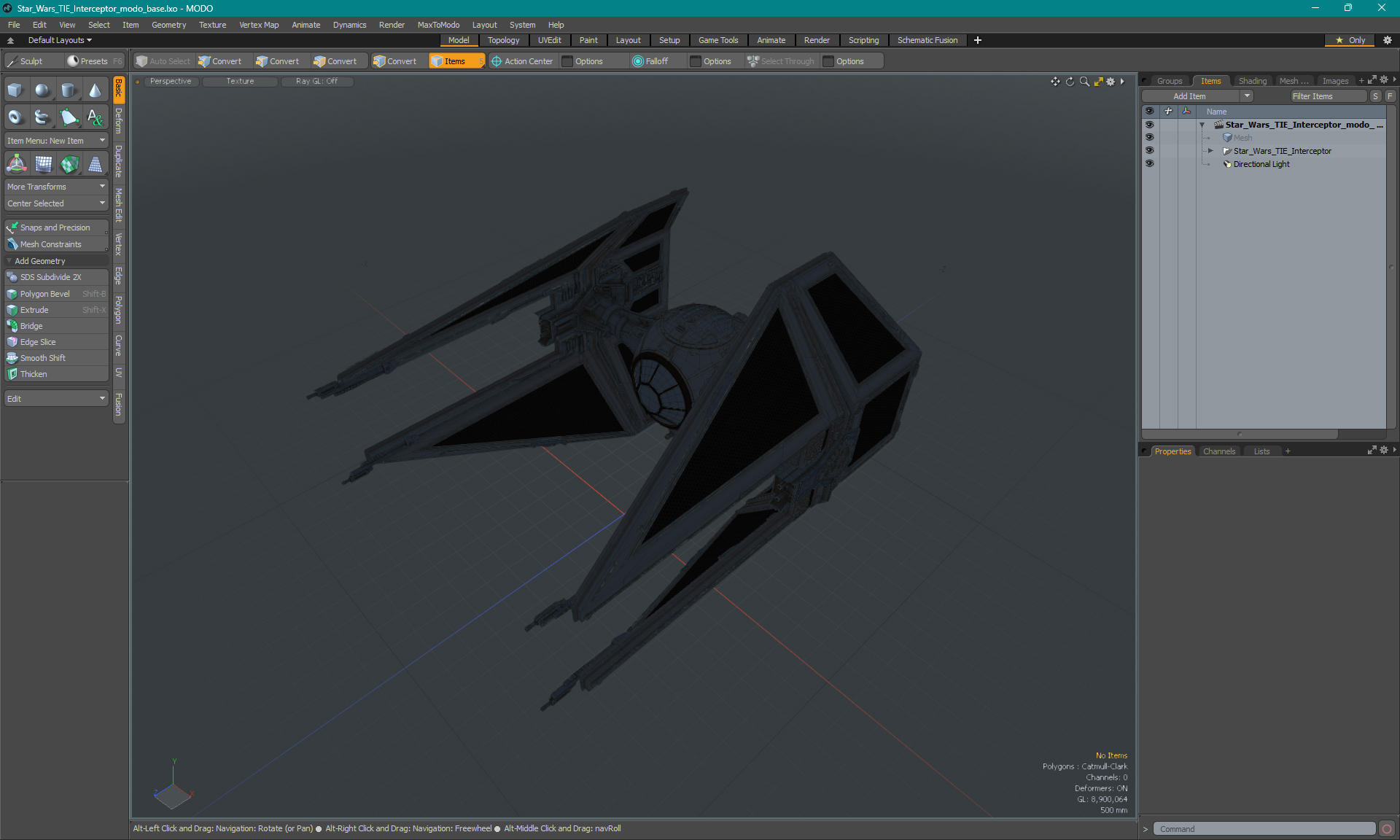This screenshot has height=840, width=1400.
Task: Click the Properties panel settings gear
Action: point(1384,451)
